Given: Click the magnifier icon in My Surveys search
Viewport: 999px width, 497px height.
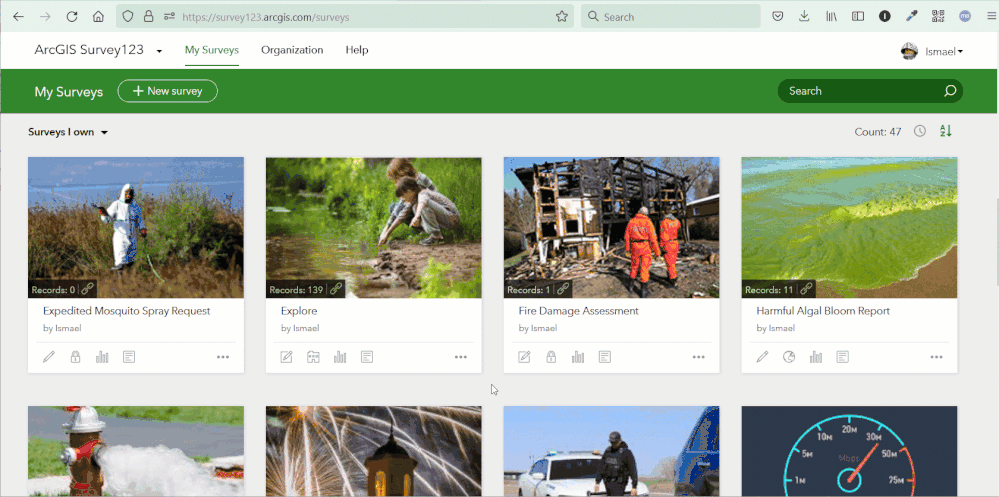Looking at the screenshot, I should pyautogui.click(x=950, y=91).
